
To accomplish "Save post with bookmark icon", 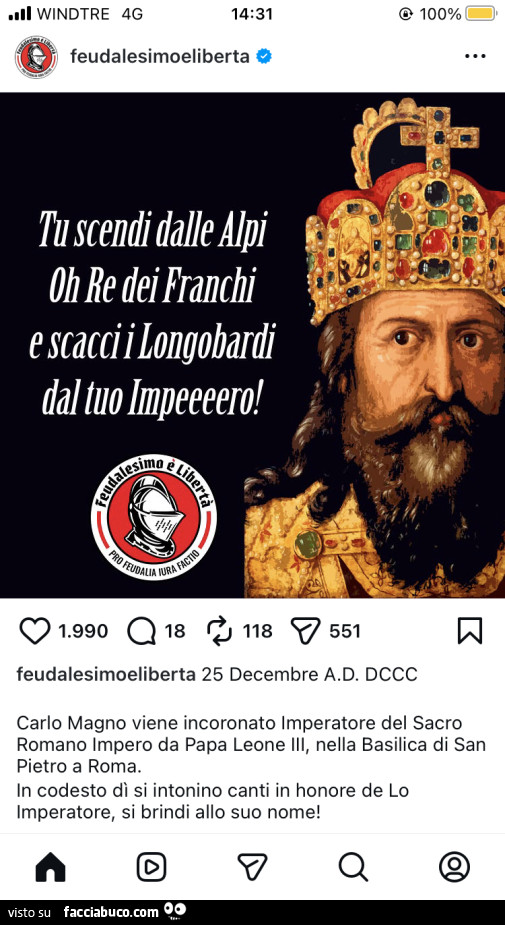I will (x=470, y=631).
